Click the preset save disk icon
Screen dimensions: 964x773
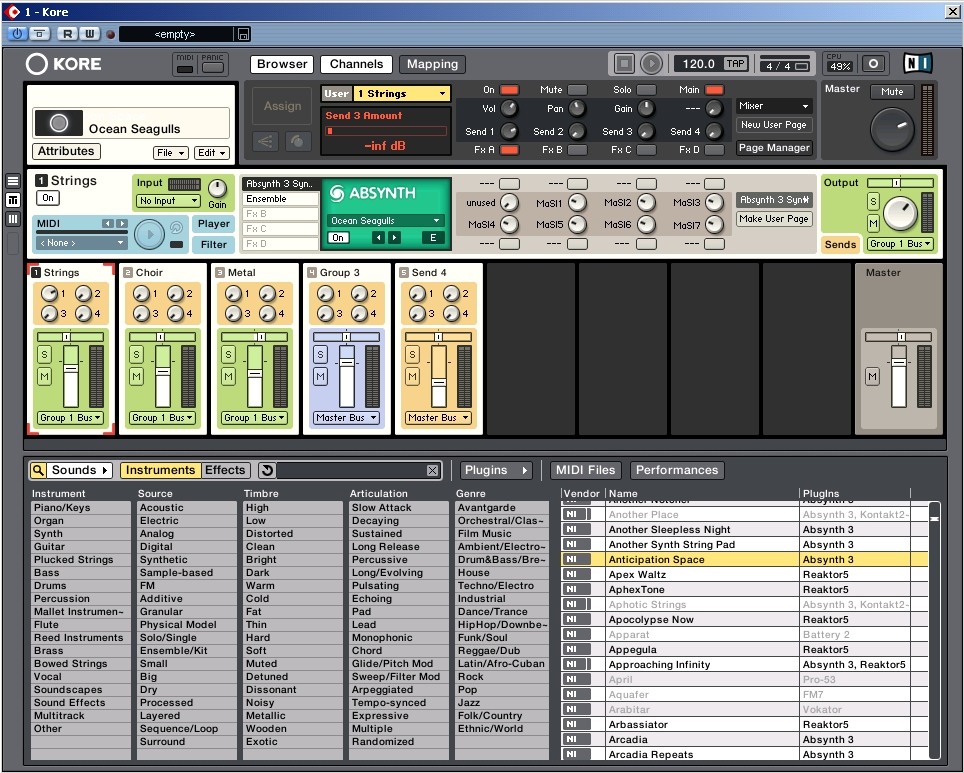coord(243,34)
